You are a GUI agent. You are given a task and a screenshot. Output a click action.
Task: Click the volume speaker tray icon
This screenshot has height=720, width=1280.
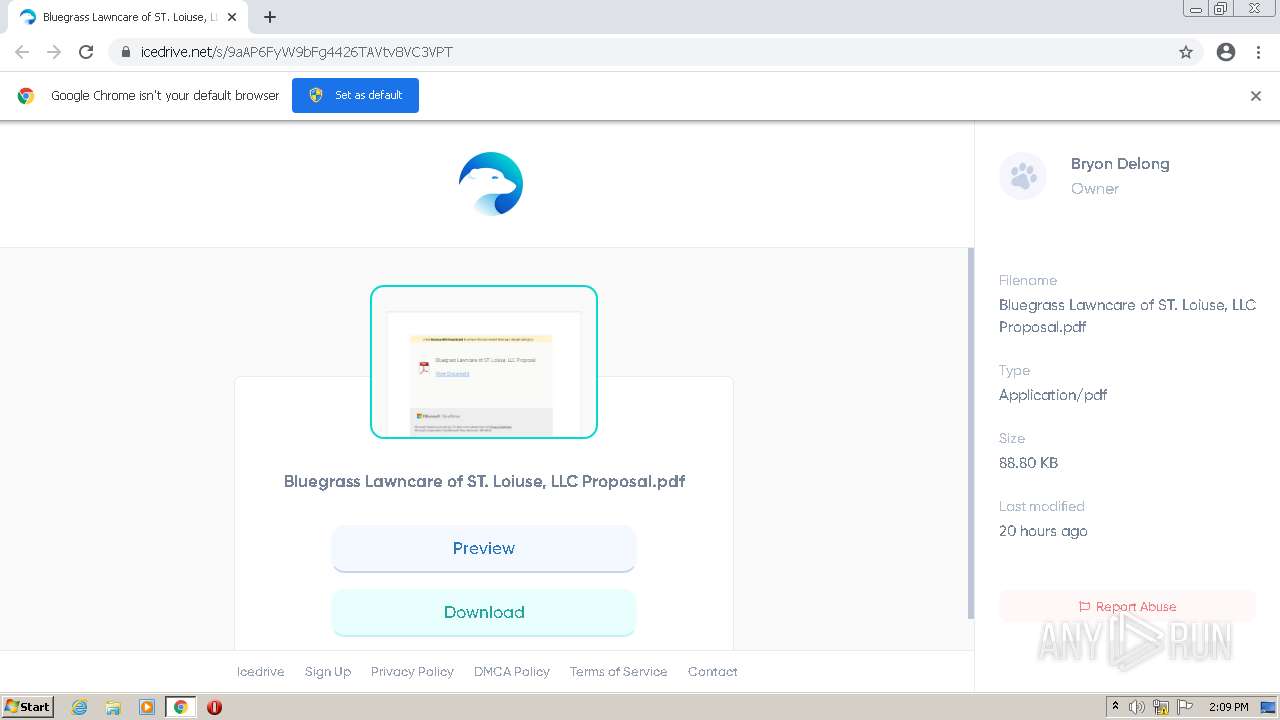1137,707
